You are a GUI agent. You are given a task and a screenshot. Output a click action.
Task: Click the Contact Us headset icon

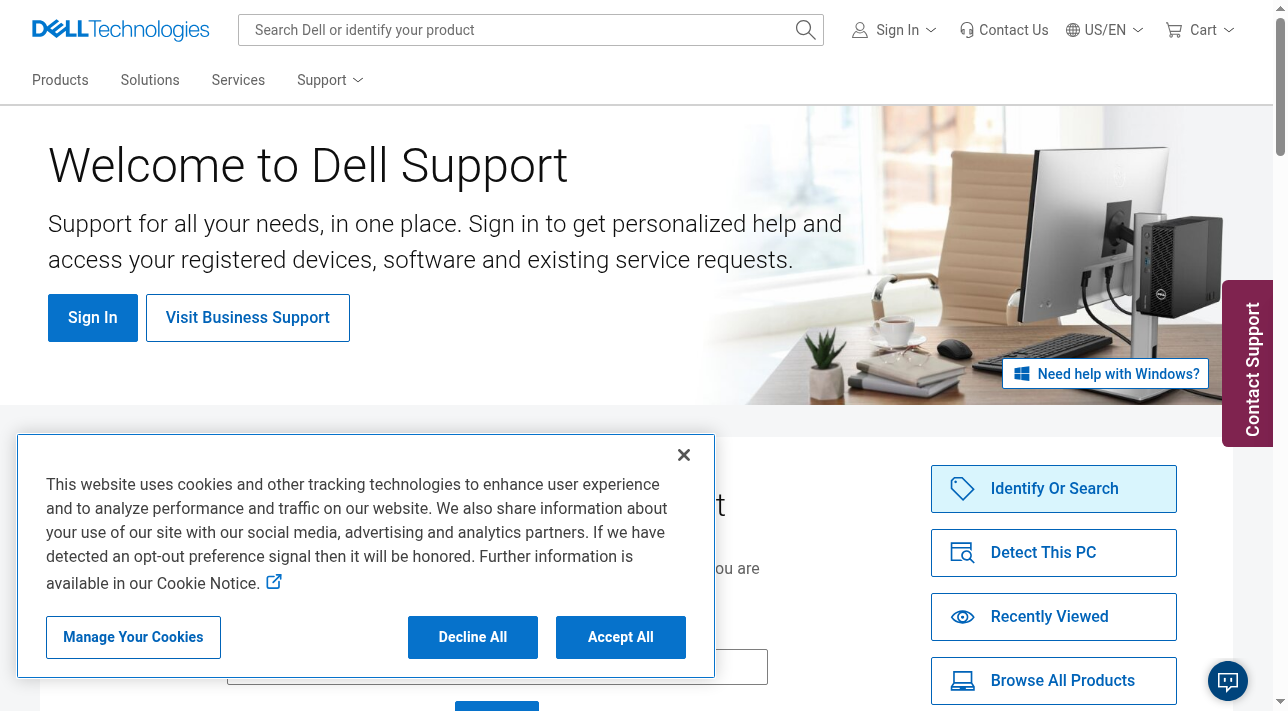click(x=966, y=30)
